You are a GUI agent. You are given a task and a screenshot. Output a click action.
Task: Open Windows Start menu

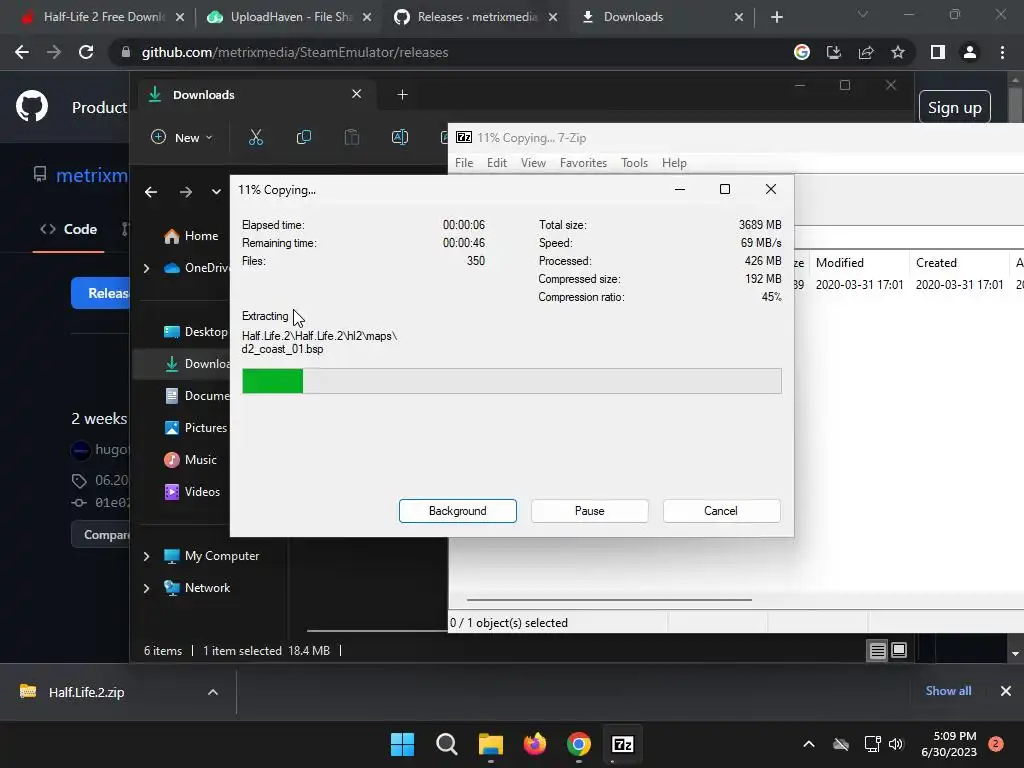pyautogui.click(x=402, y=744)
